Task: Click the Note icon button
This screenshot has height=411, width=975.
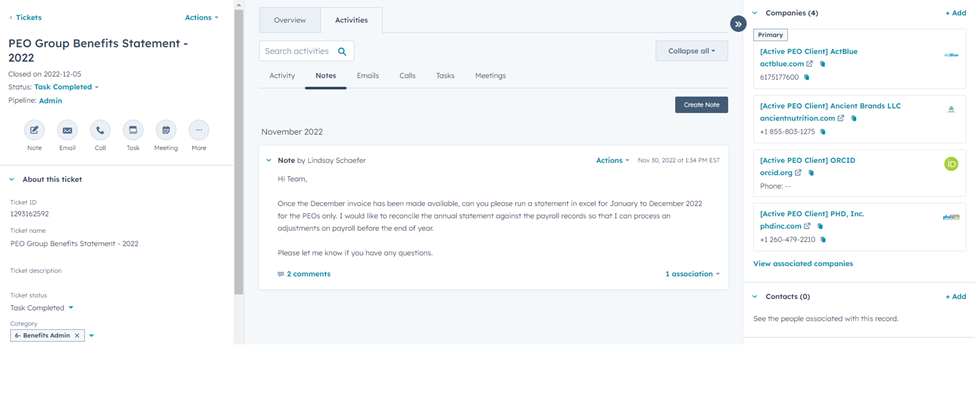Action: pos(34,130)
